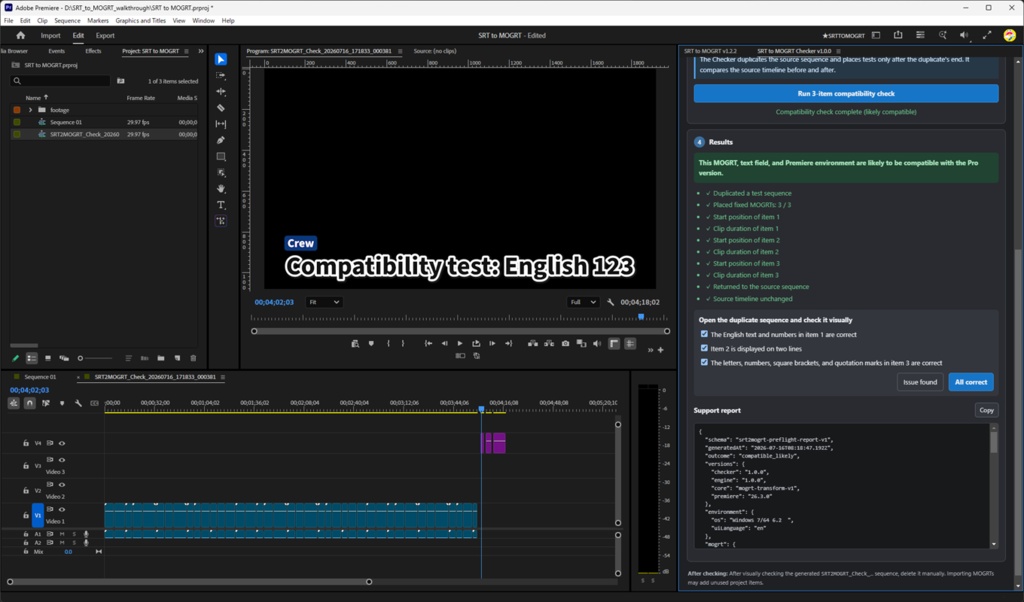The image size is (1024, 602).
Task: Toggle Video 1 track visibility eye
Action: tap(62, 509)
